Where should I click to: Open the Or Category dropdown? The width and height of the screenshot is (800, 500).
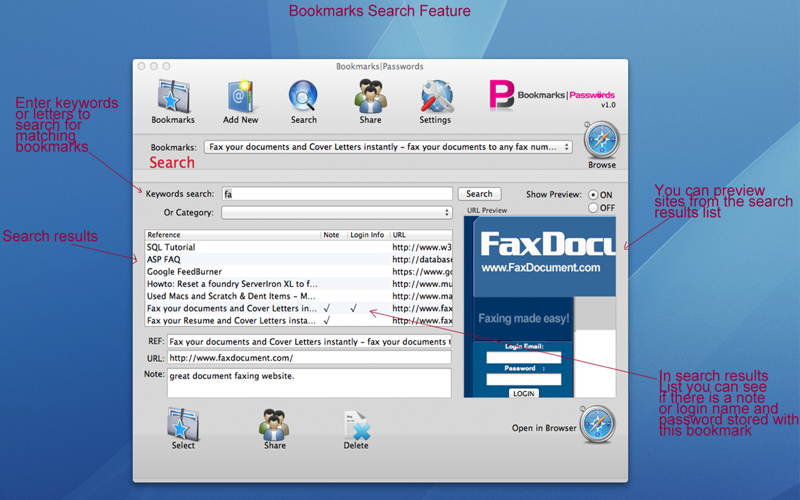(337, 213)
